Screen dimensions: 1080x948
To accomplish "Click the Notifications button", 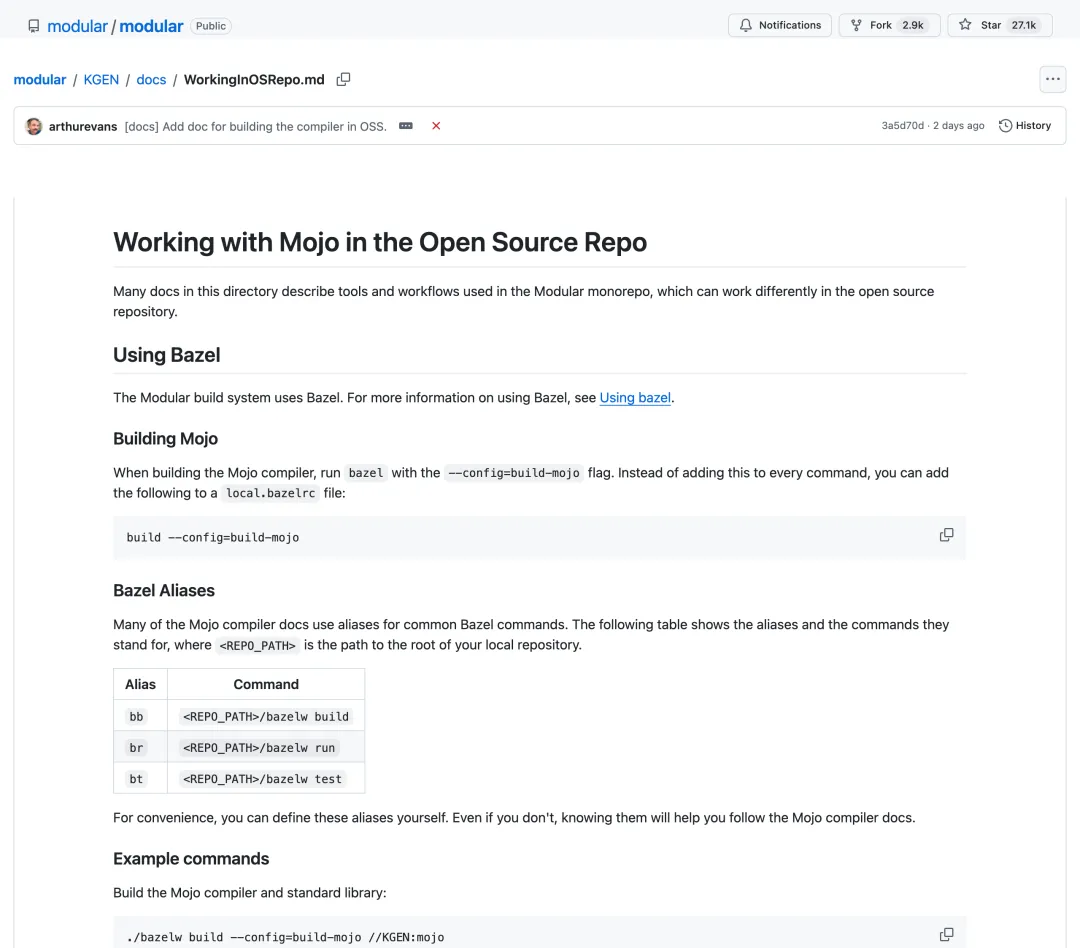I will coord(780,25).
